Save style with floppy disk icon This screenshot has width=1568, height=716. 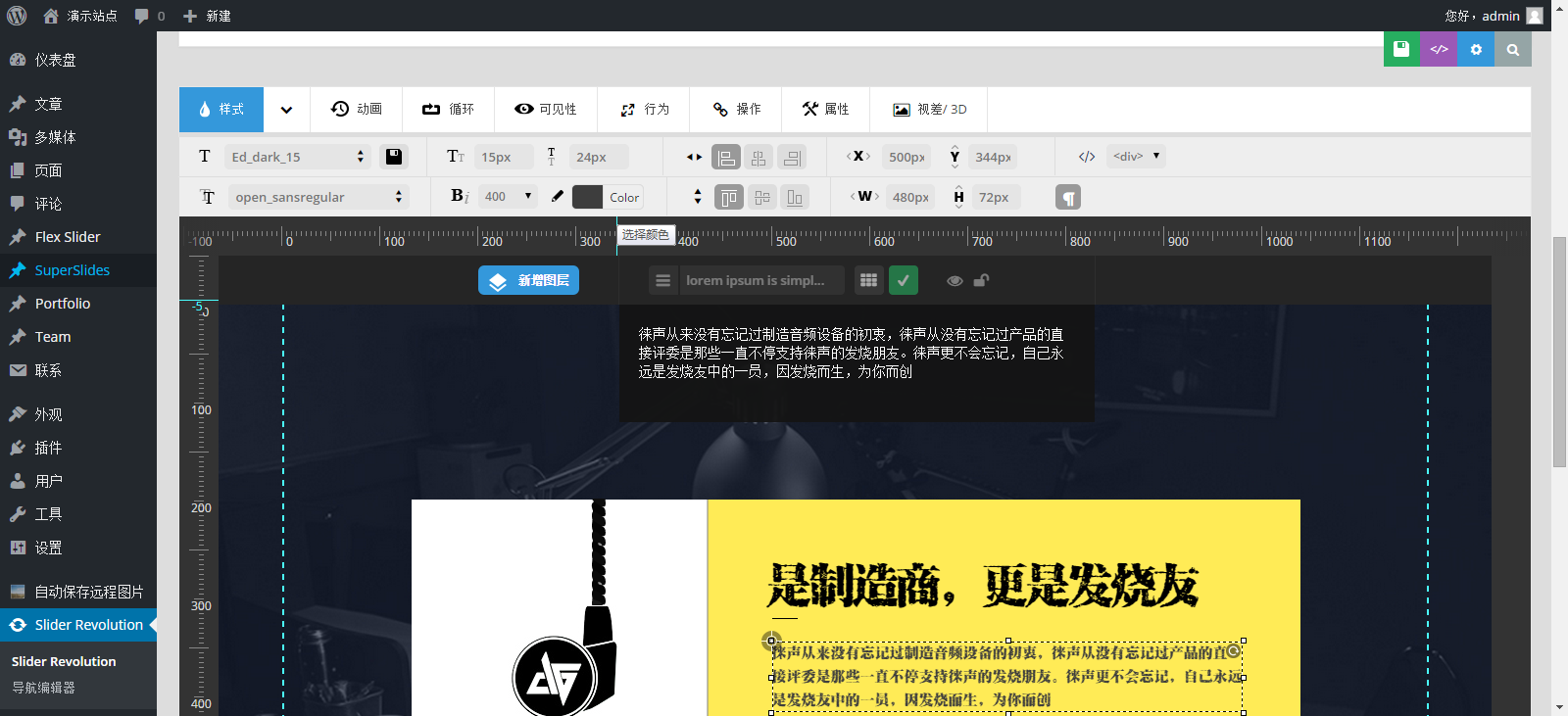point(393,157)
